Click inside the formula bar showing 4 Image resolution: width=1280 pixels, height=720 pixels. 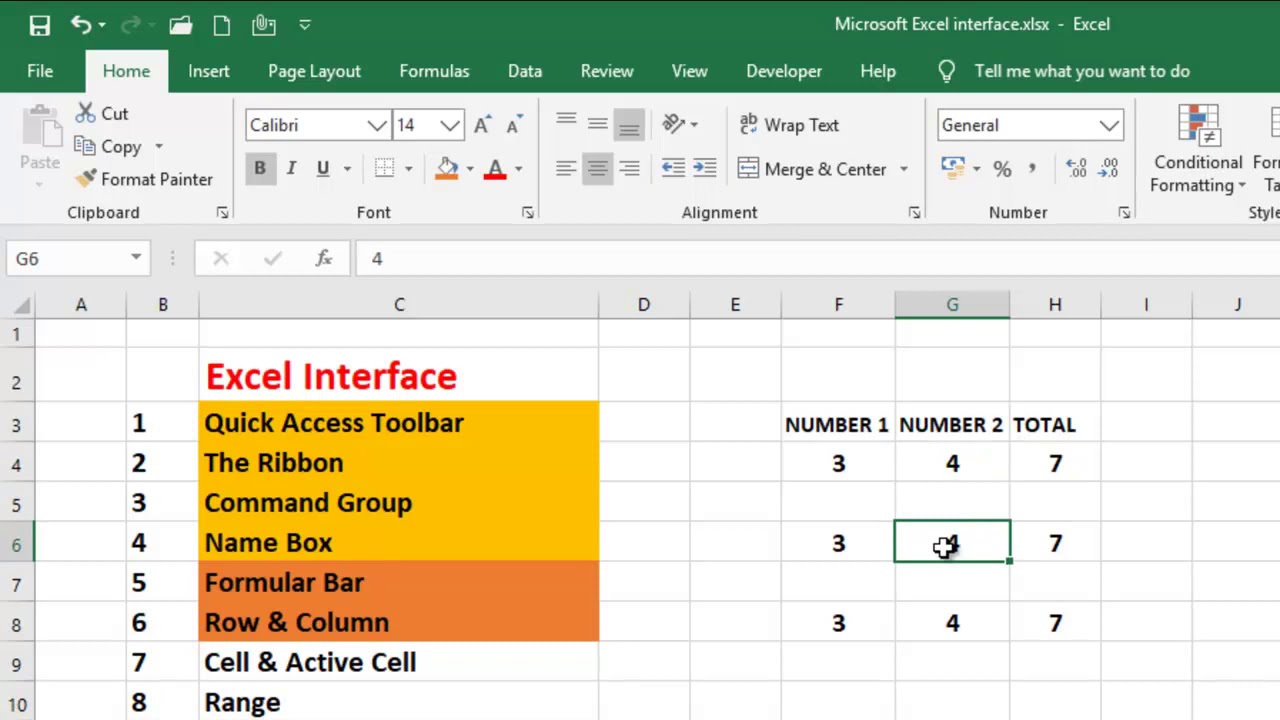[817, 259]
